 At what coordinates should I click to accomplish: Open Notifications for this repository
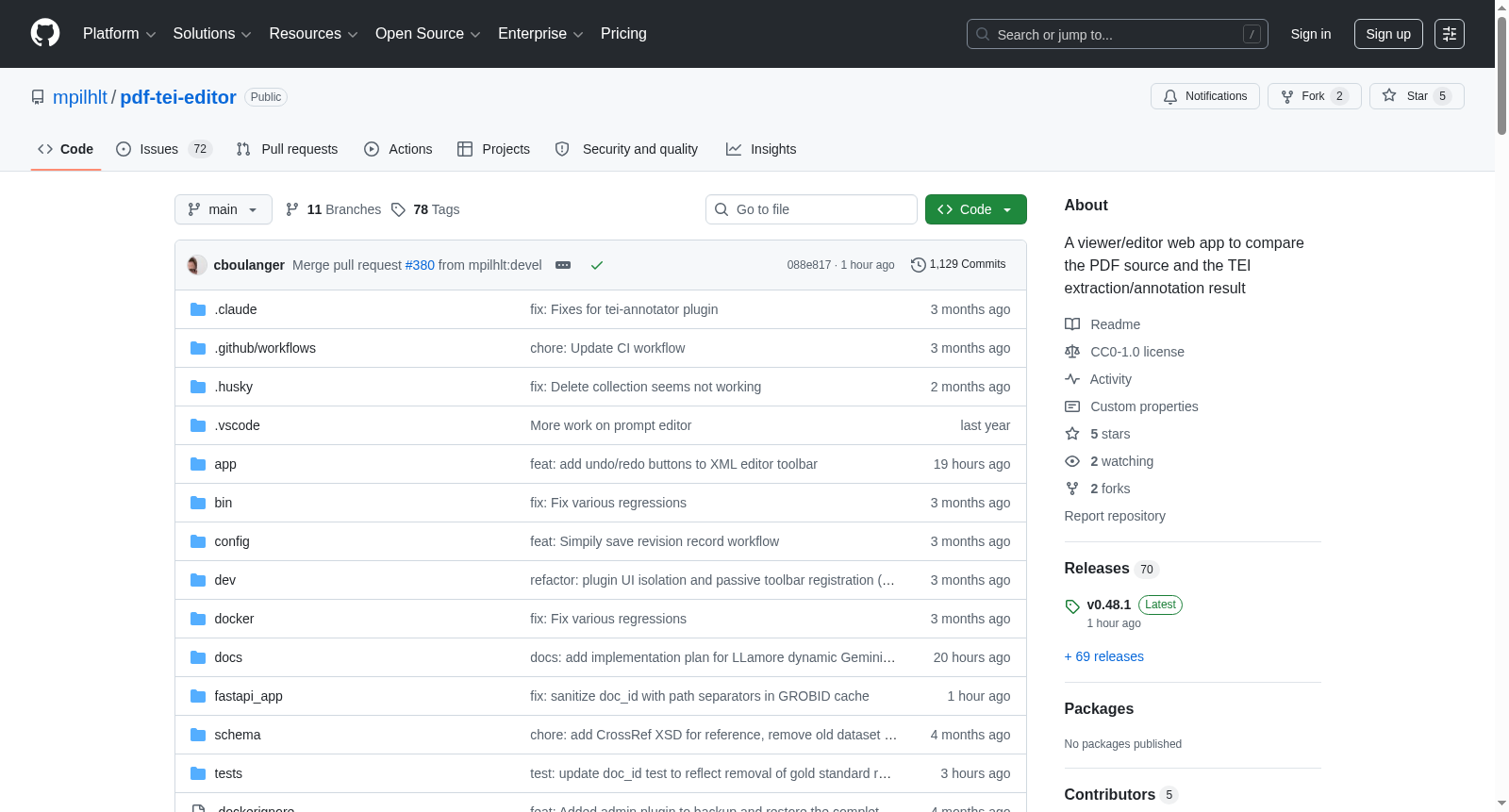tap(1205, 96)
